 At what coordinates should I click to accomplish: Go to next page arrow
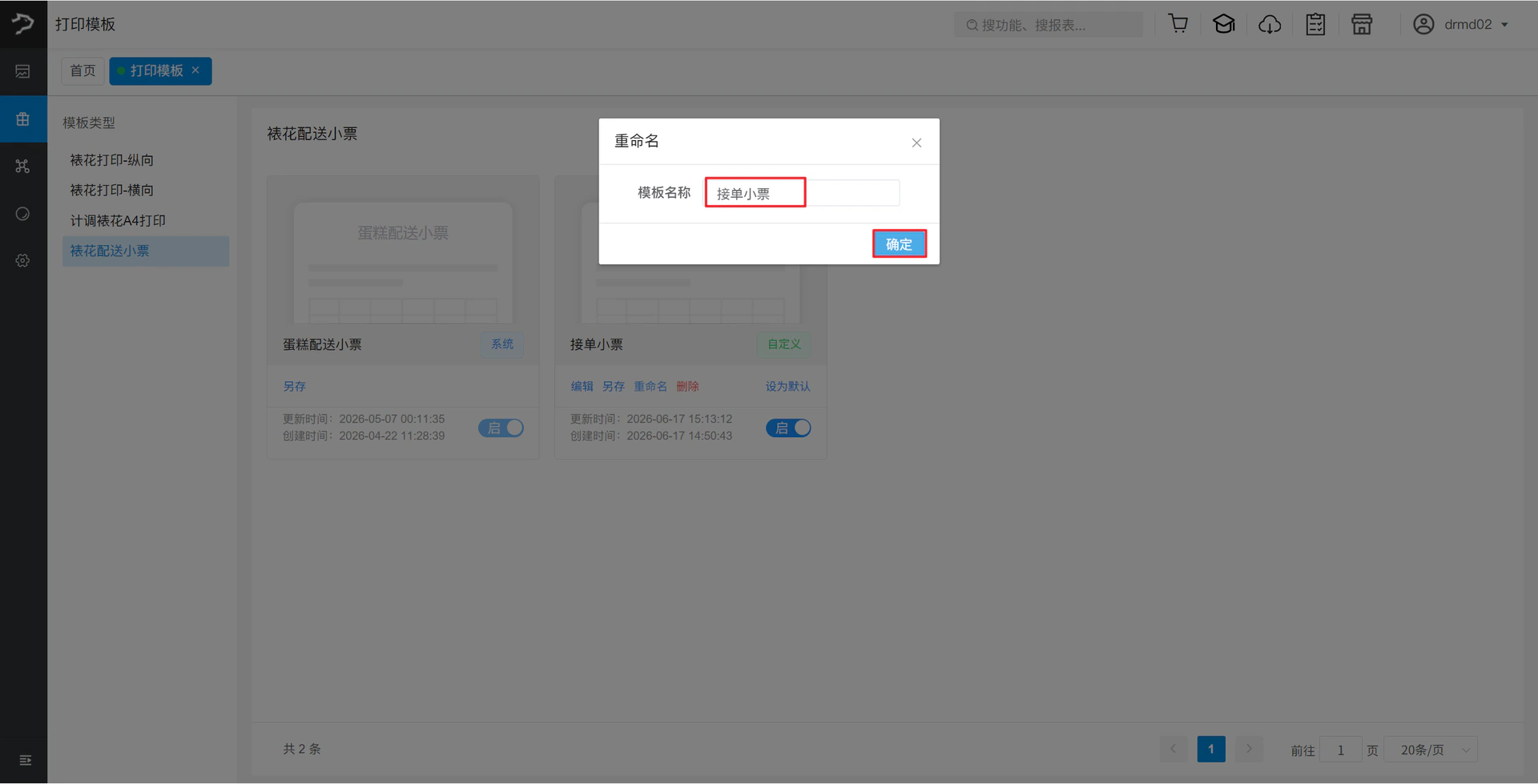pyautogui.click(x=1248, y=749)
